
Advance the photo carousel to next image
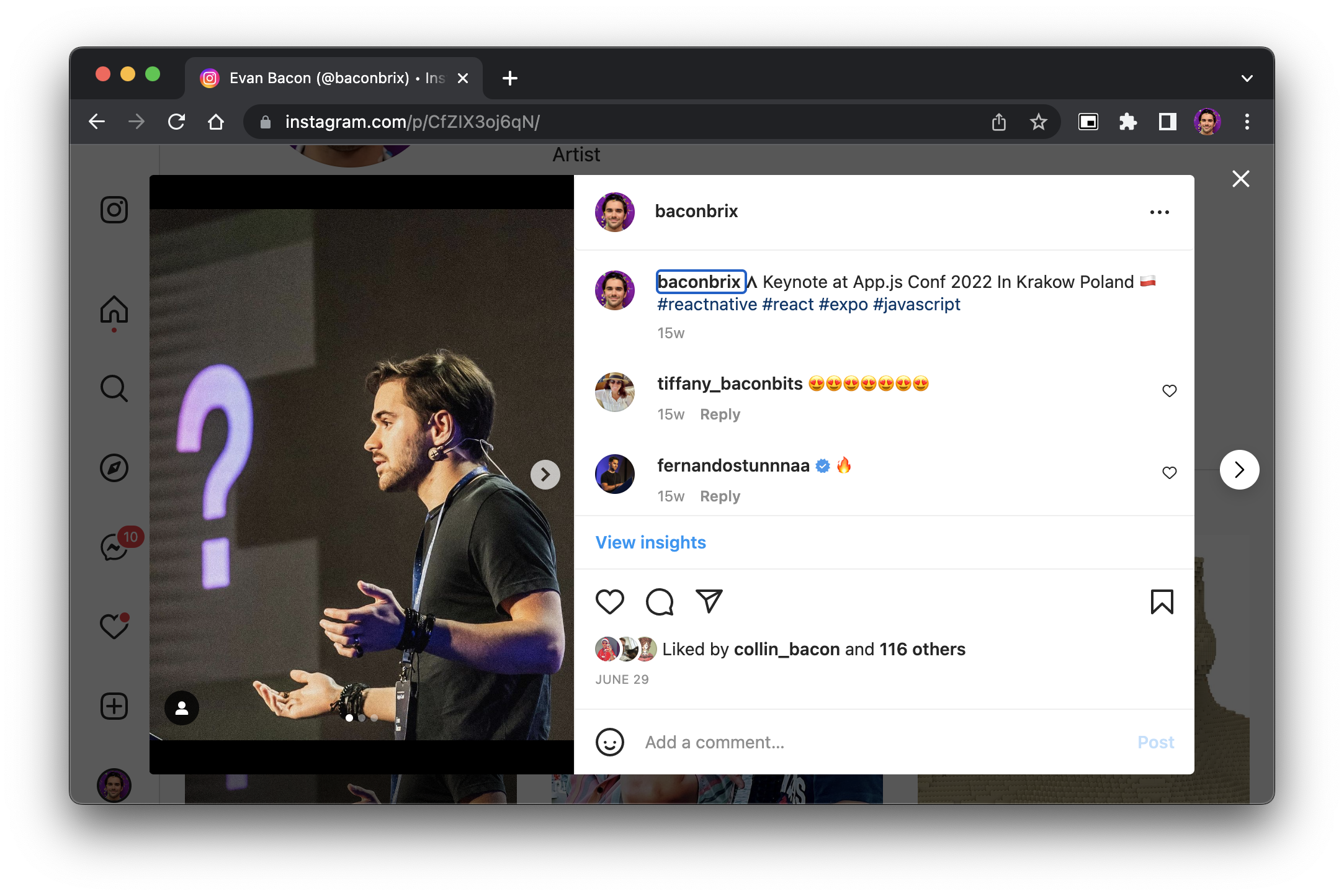coord(545,475)
